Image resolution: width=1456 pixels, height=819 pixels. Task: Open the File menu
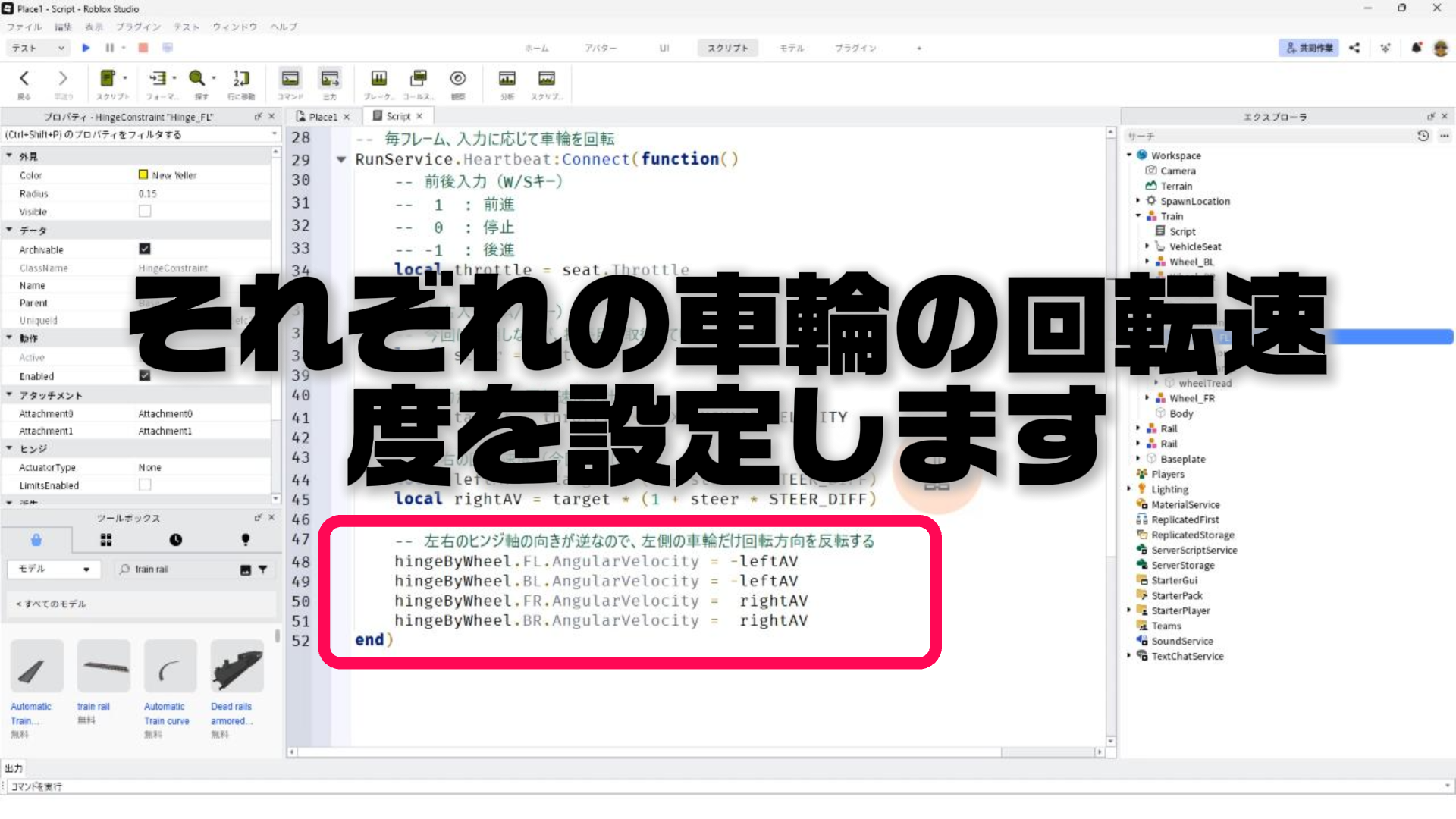point(24,27)
